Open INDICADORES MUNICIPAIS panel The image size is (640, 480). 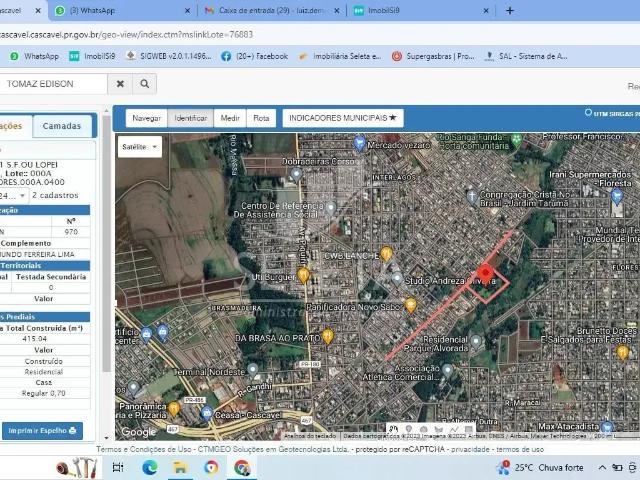(343, 118)
